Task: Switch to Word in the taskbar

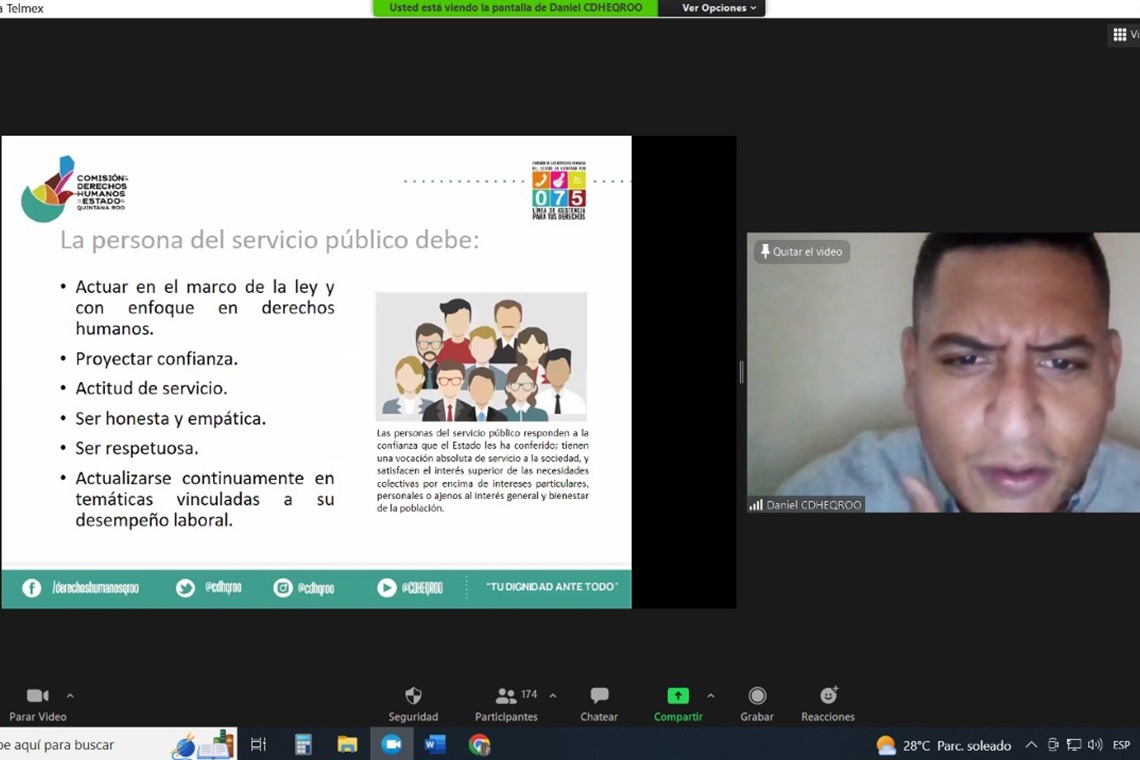Action: click(x=435, y=744)
